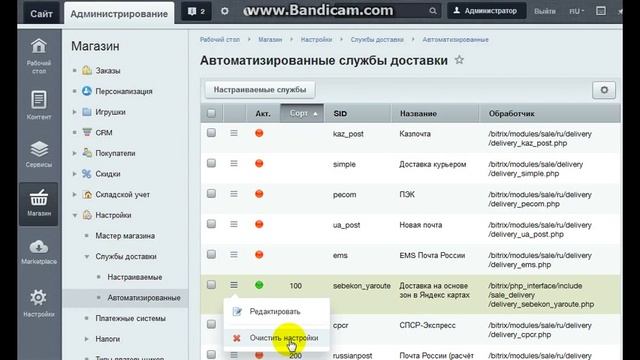Open action menu for kaz_post row
The image size is (640, 360).
(x=234, y=133)
